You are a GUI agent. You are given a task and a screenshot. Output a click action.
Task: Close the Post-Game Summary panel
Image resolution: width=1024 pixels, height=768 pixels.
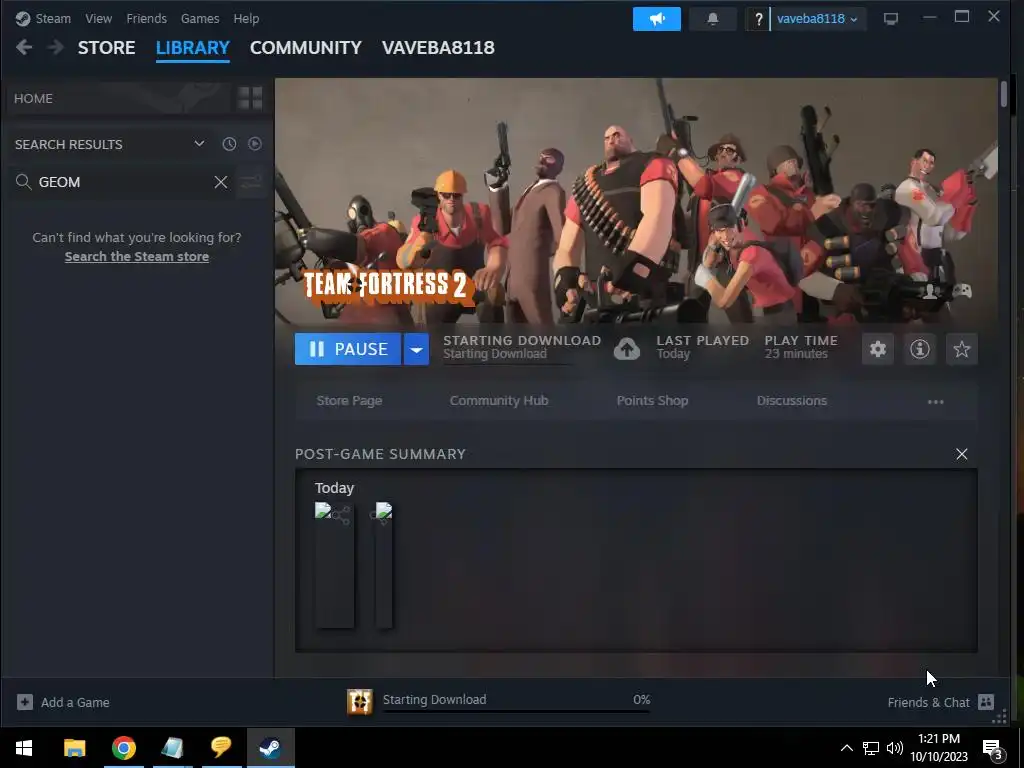961,454
